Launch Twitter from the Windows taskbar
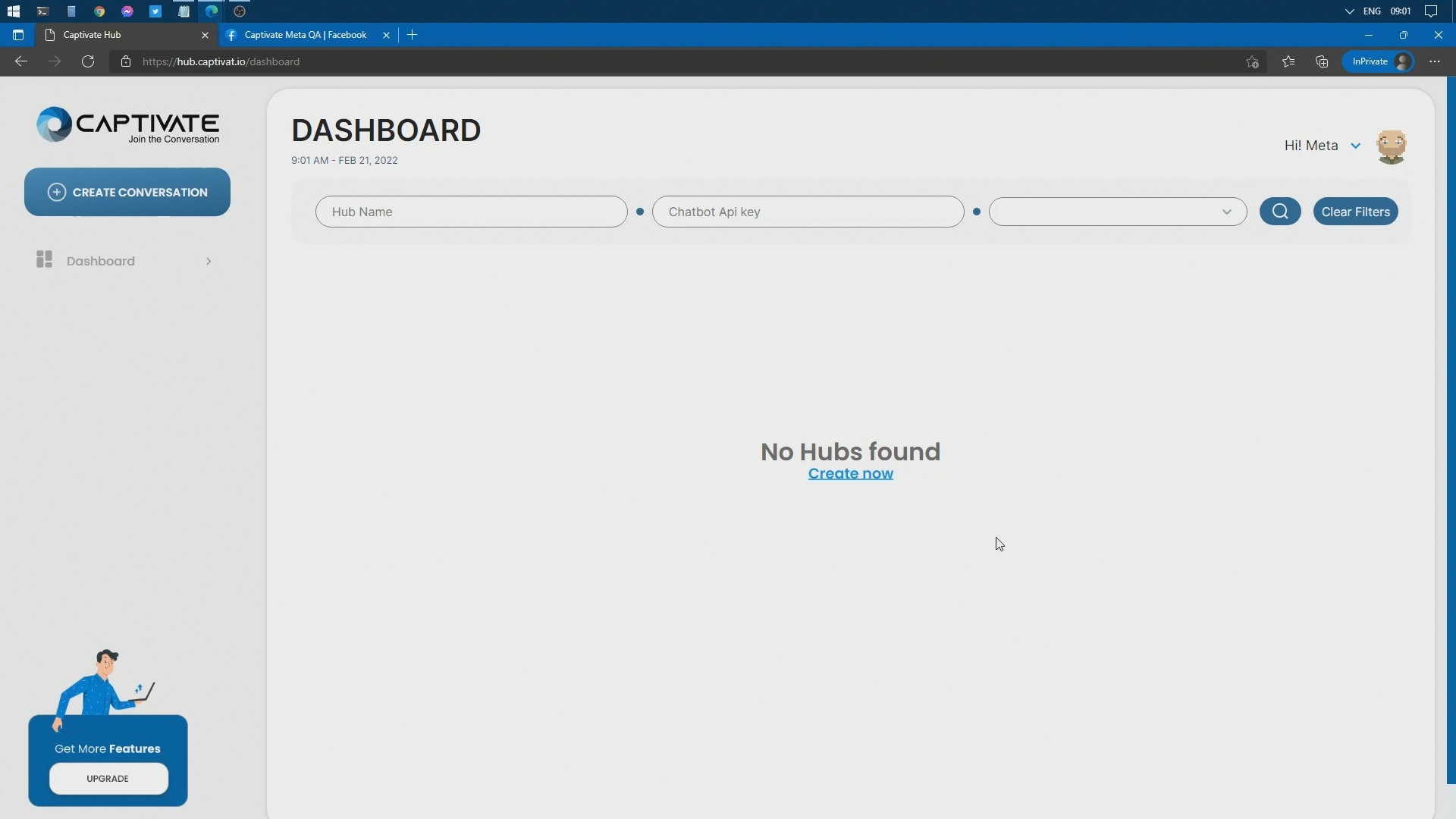The height and width of the screenshot is (819, 1456). point(155,11)
